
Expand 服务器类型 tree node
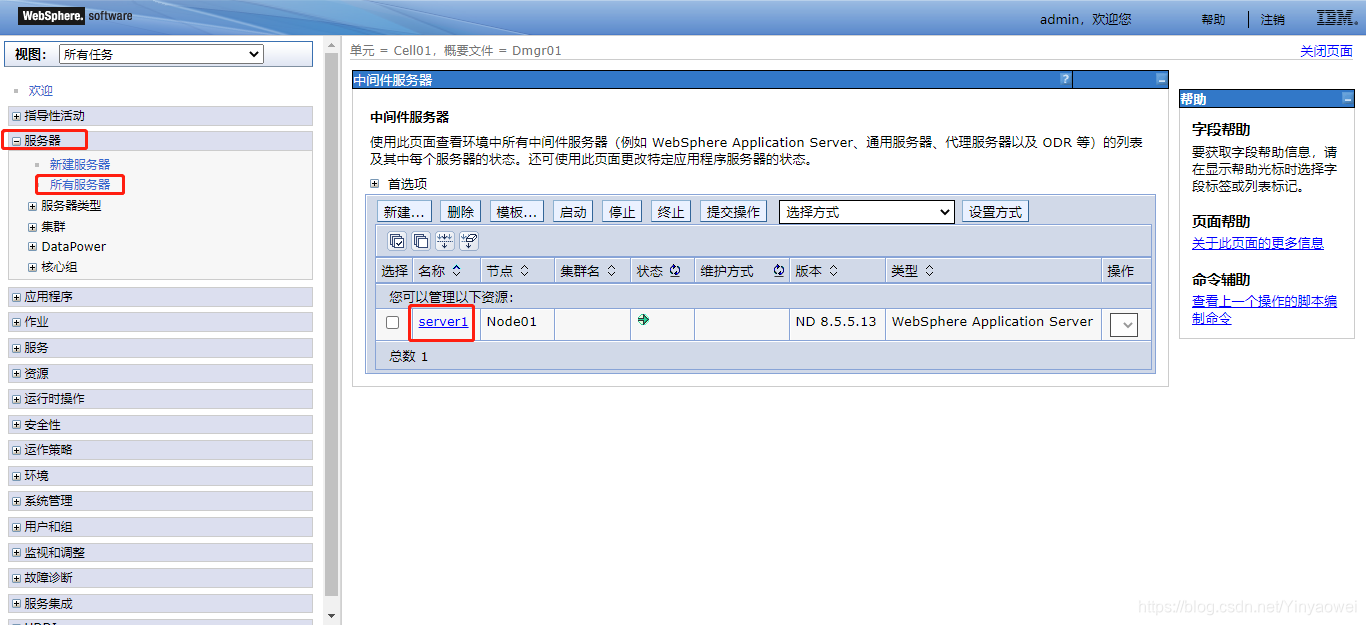pos(33,206)
